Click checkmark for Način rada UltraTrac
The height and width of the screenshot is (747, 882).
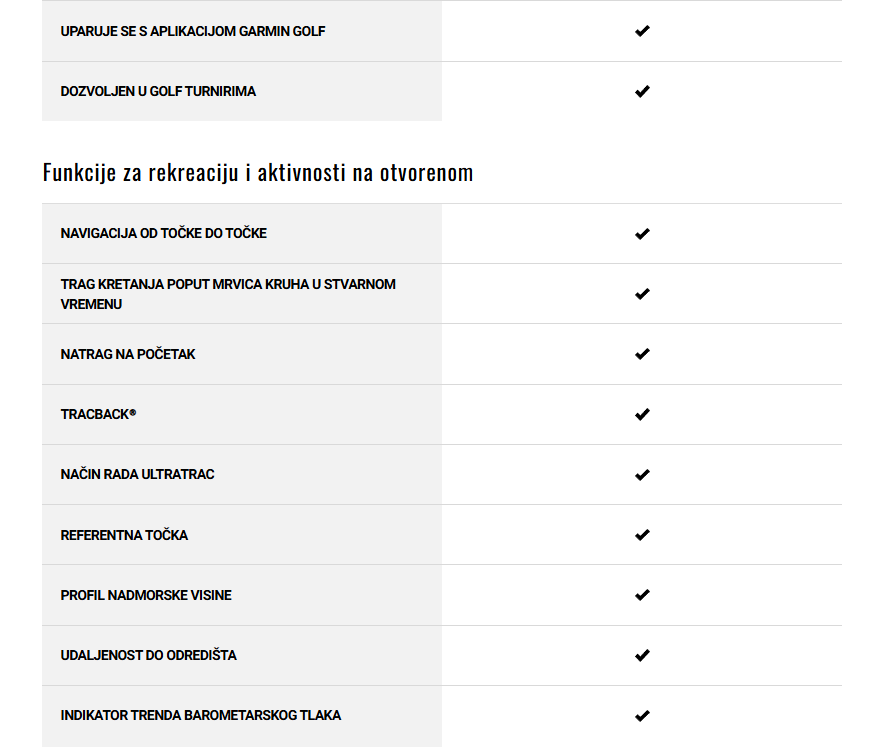tap(642, 474)
